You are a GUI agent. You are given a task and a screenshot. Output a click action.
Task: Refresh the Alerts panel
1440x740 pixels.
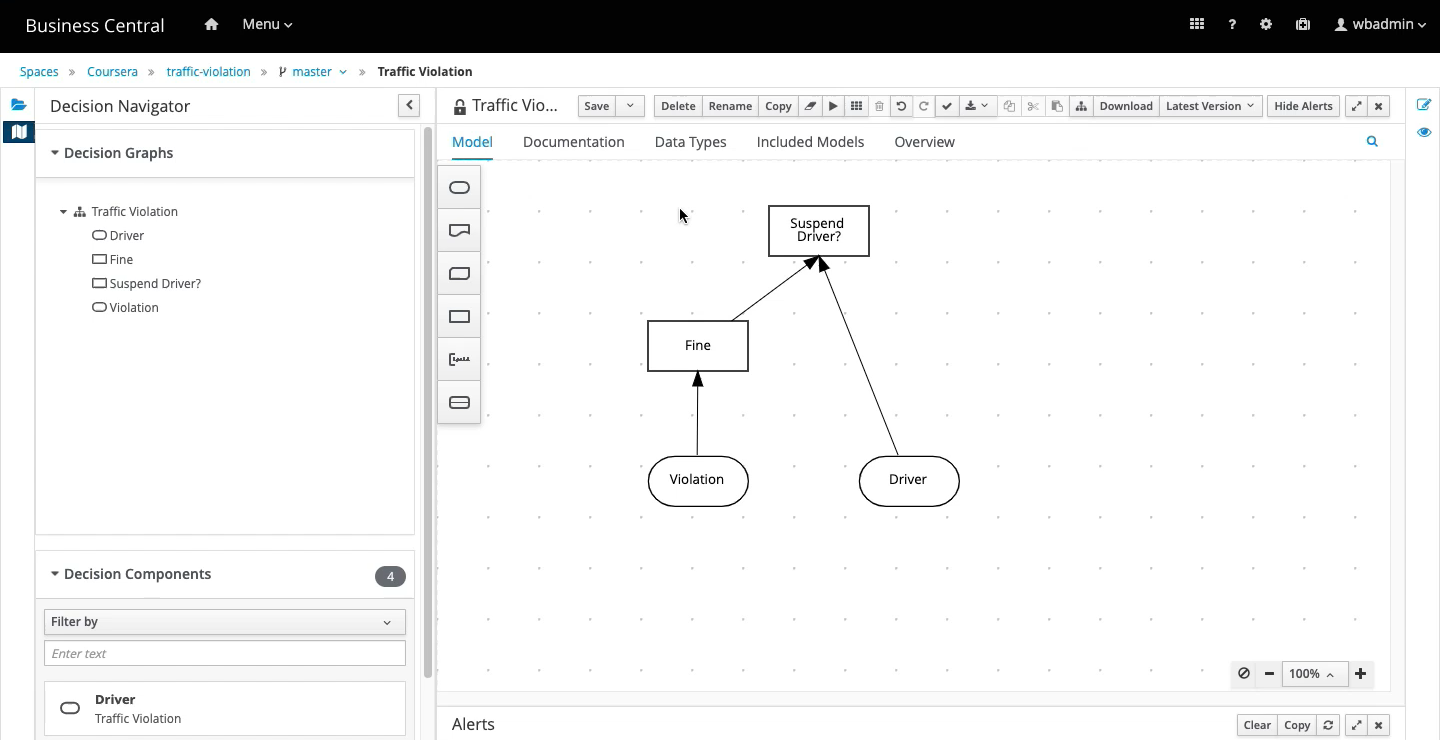1328,725
